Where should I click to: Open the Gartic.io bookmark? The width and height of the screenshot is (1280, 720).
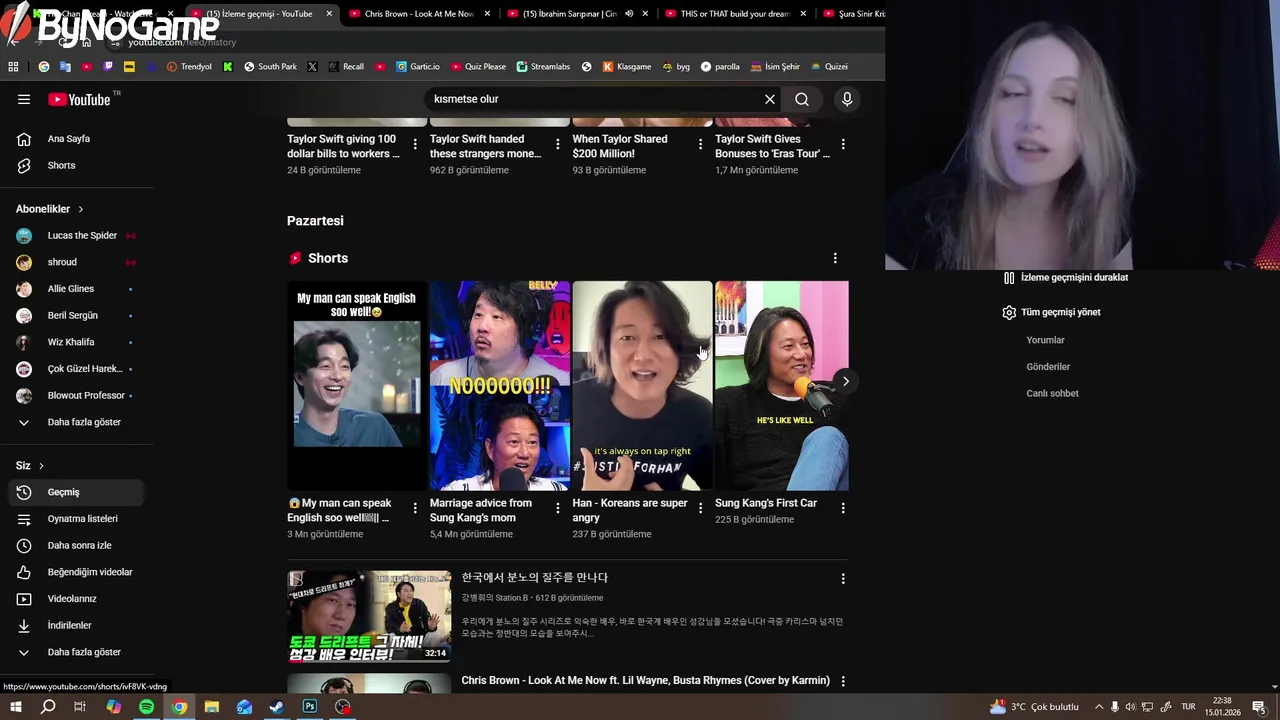tap(417, 67)
